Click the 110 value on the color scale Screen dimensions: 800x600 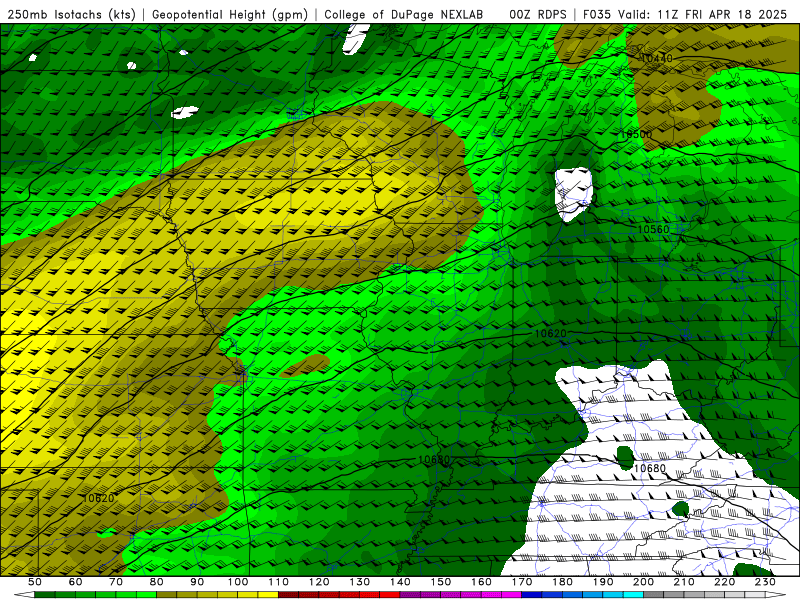coord(279,582)
